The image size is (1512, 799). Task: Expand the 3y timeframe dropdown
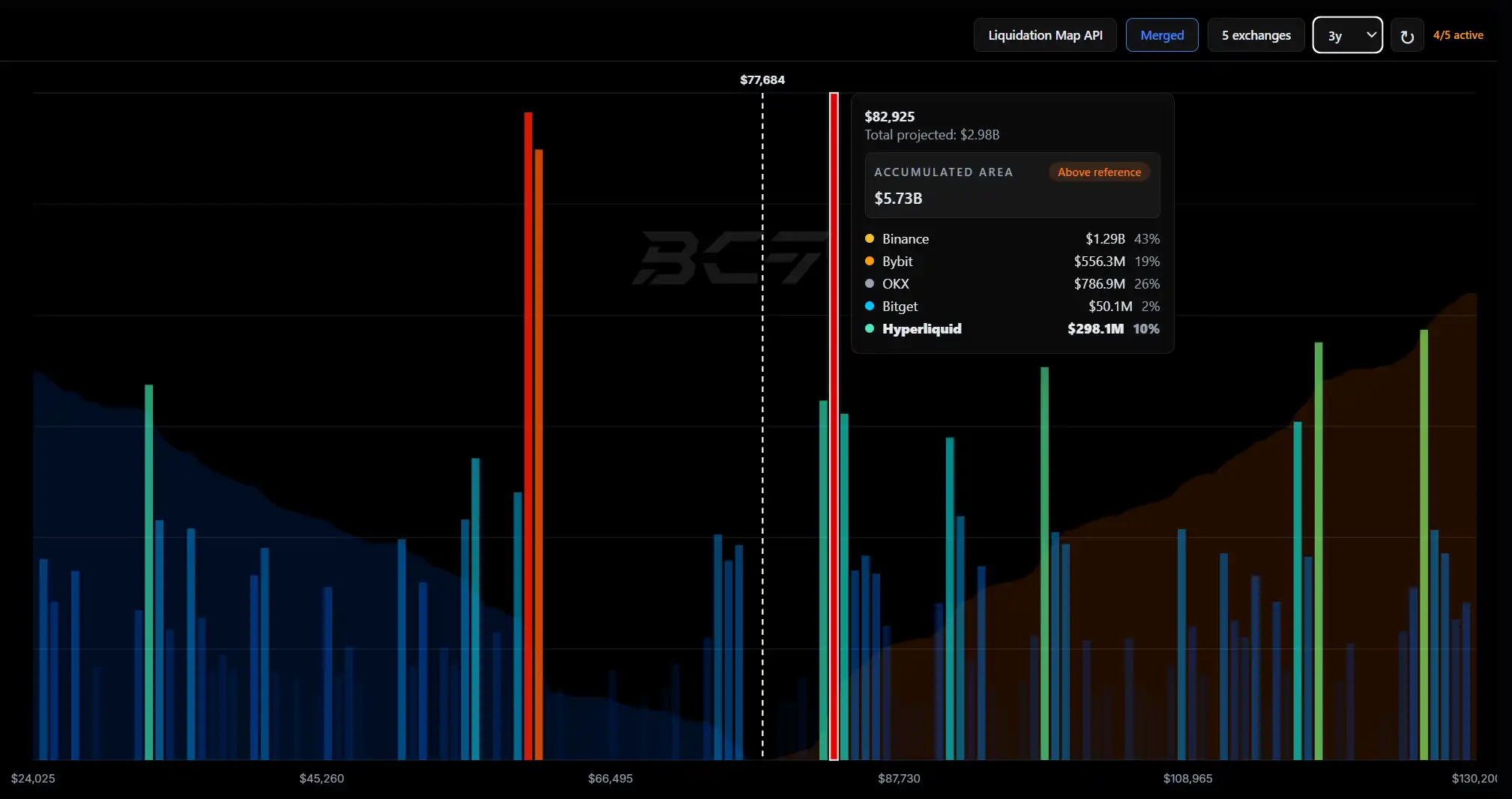pos(1348,35)
